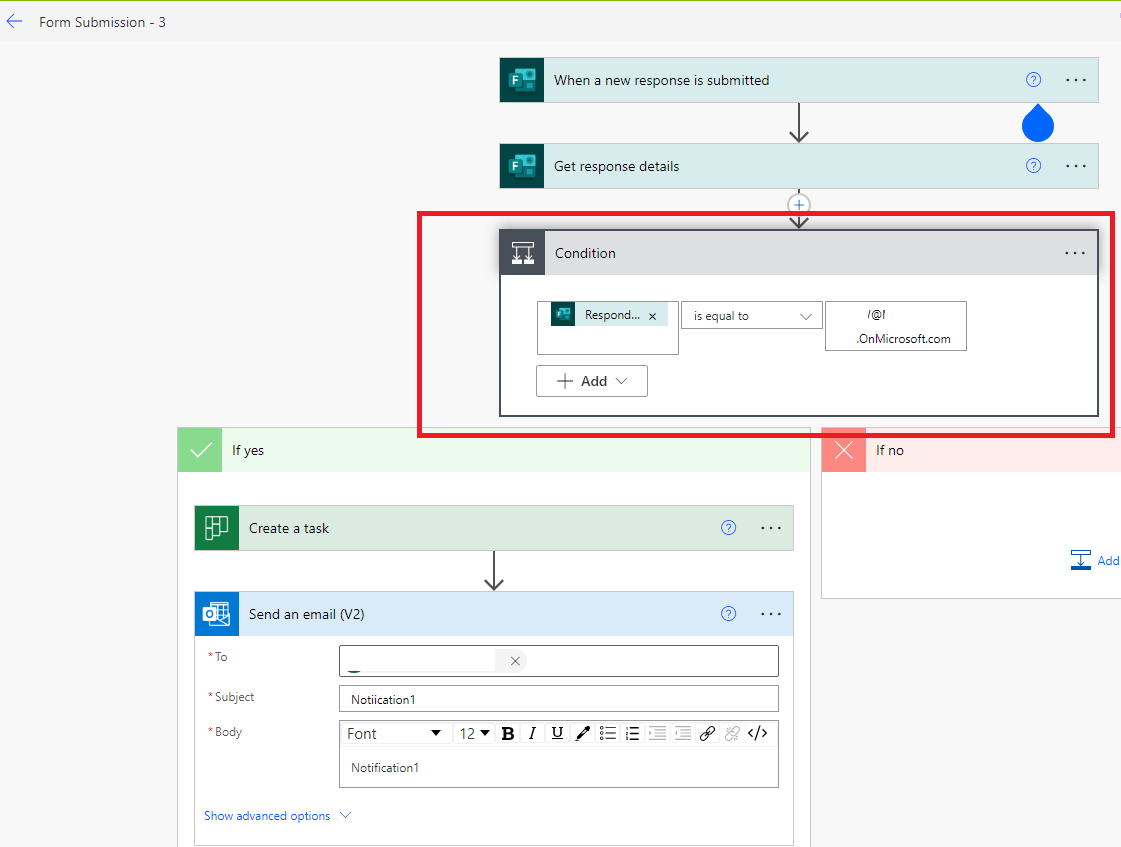1121x847 pixels.
Task: Click the 'If yes' branch header
Action: (493, 450)
